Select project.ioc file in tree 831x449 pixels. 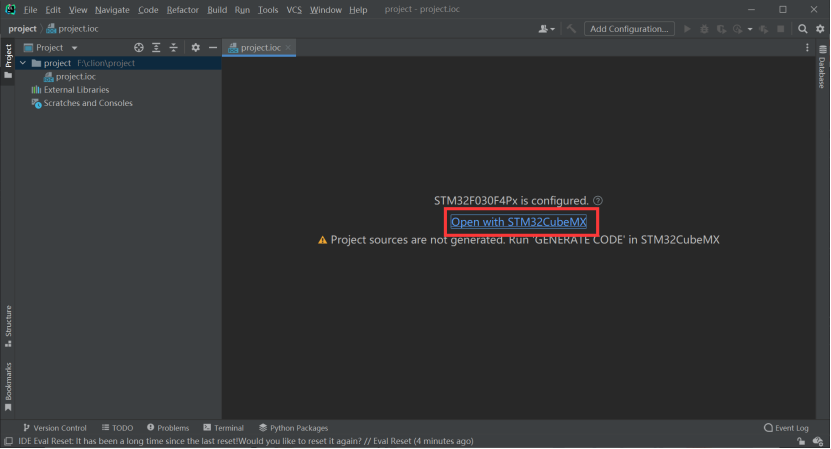69,76
